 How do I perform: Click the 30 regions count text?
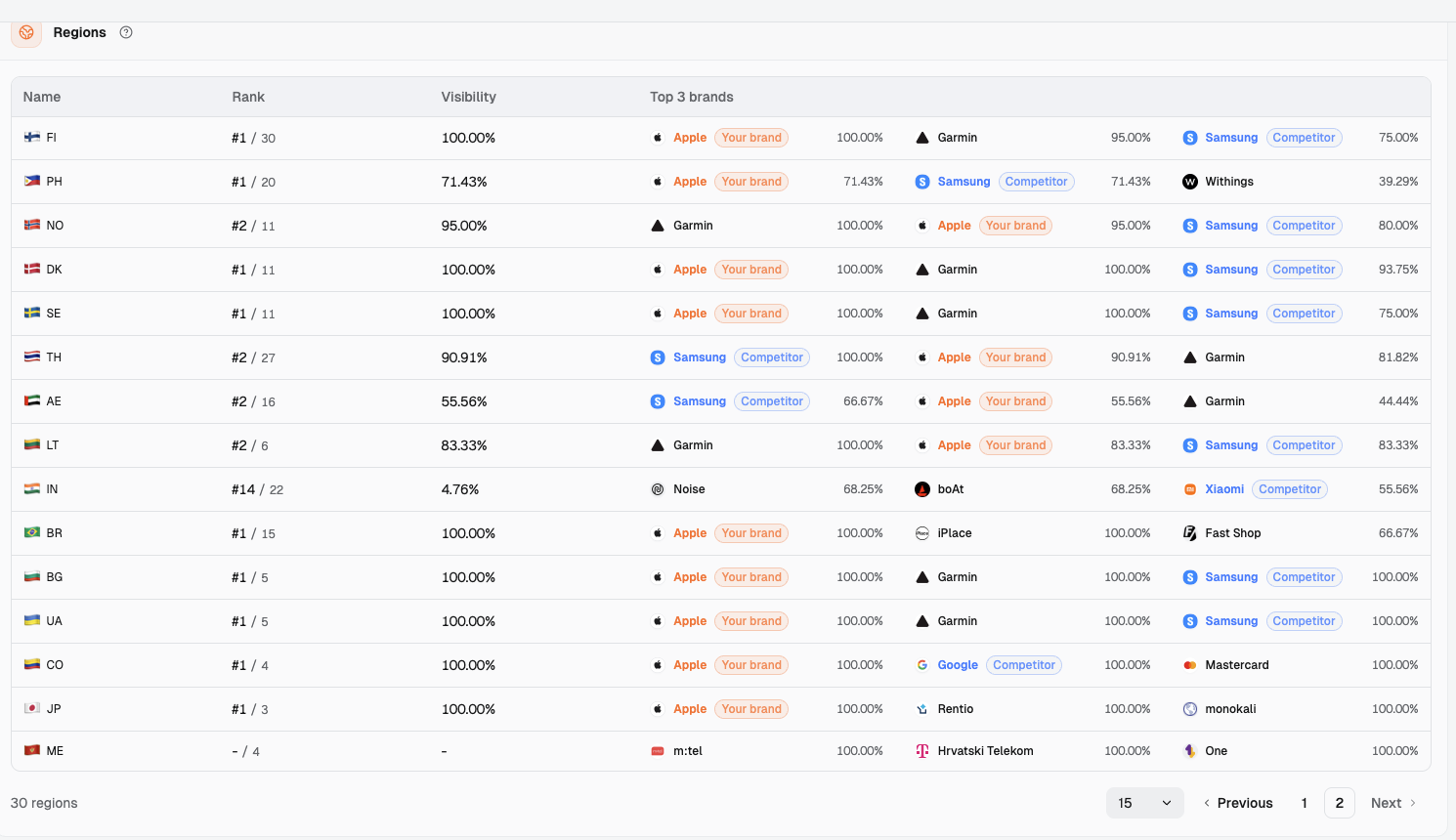coord(44,803)
